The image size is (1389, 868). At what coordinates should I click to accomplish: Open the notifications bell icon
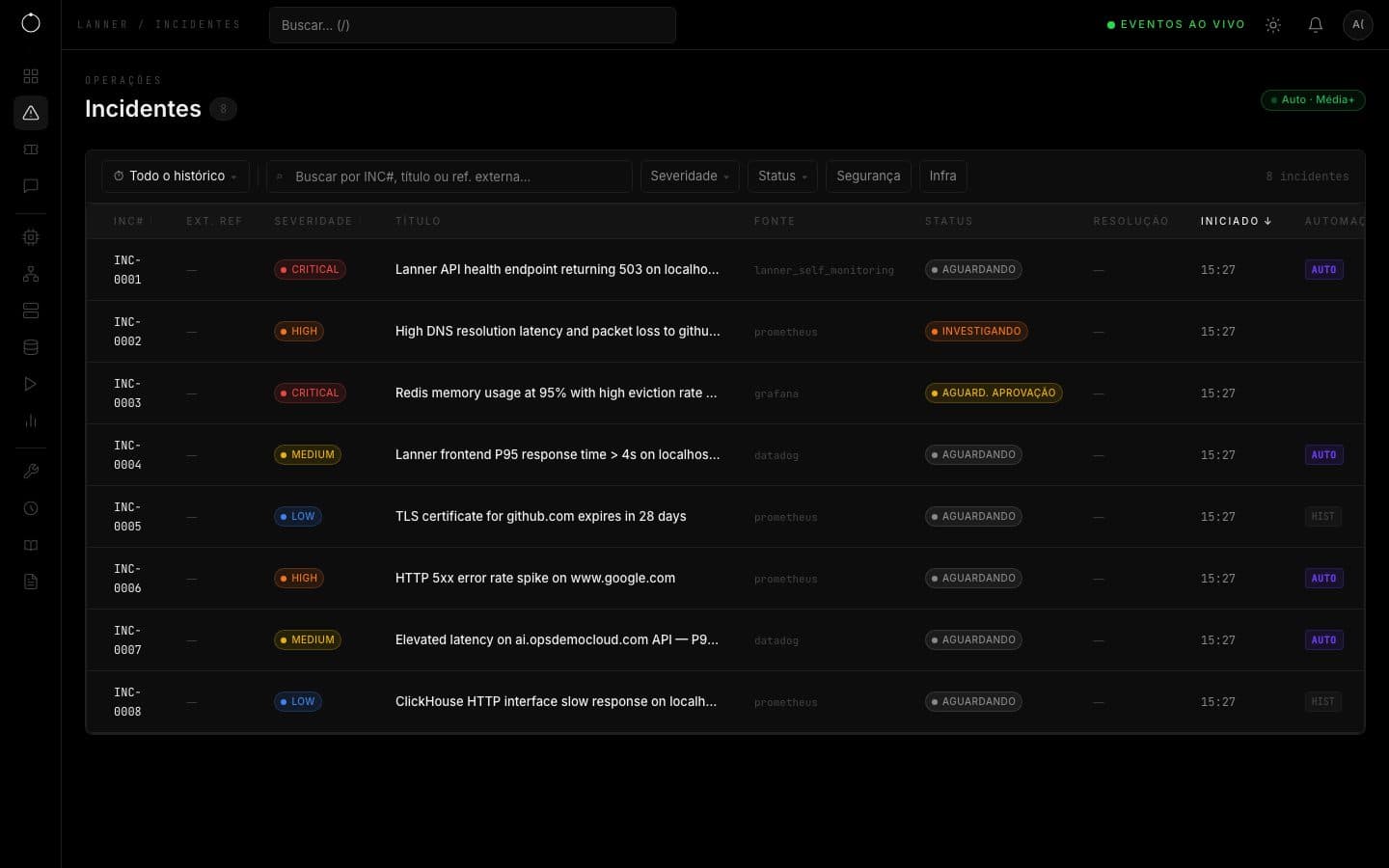[x=1316, y=25]
